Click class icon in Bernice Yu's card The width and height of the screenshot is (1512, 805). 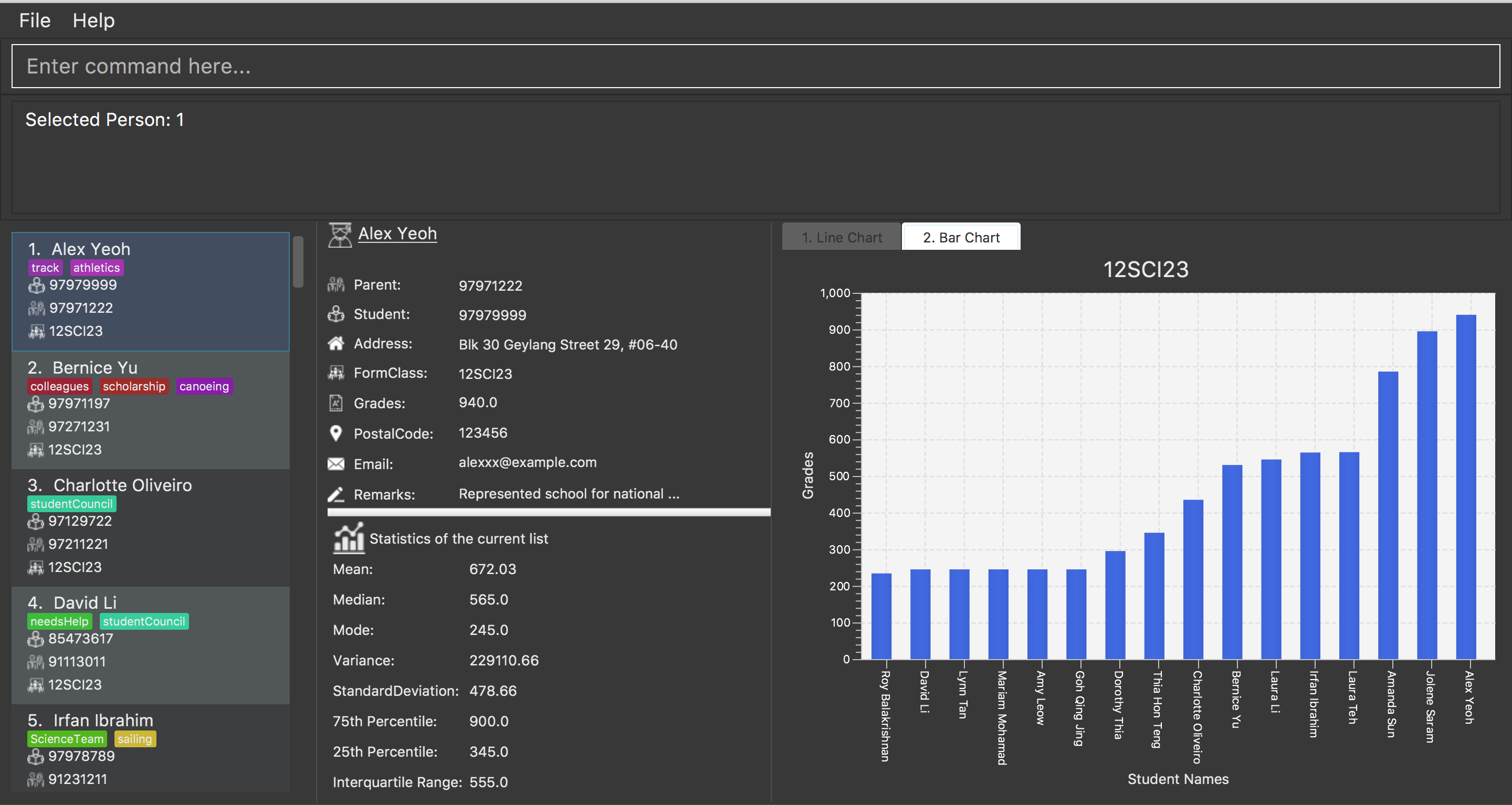[35, 449]
